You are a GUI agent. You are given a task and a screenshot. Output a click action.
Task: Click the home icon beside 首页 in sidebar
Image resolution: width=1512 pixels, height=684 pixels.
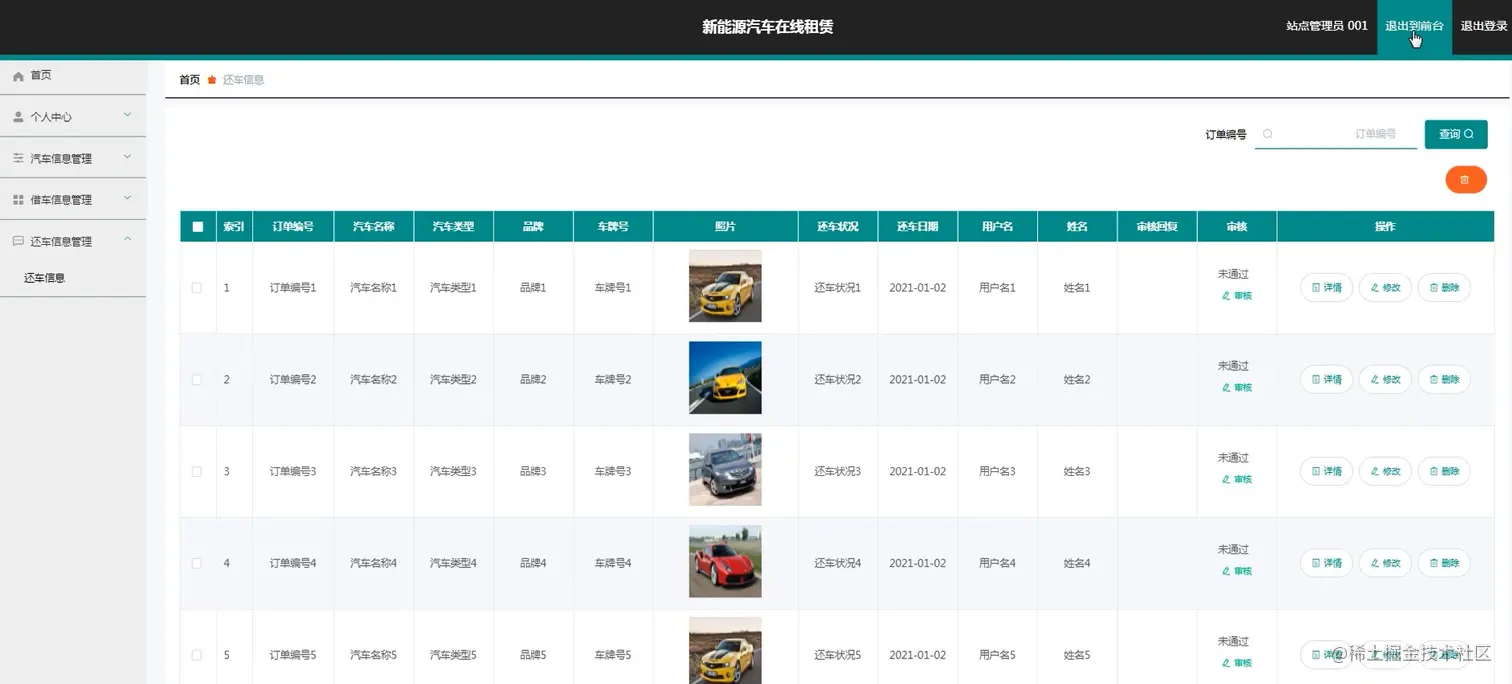coord(17,75)
